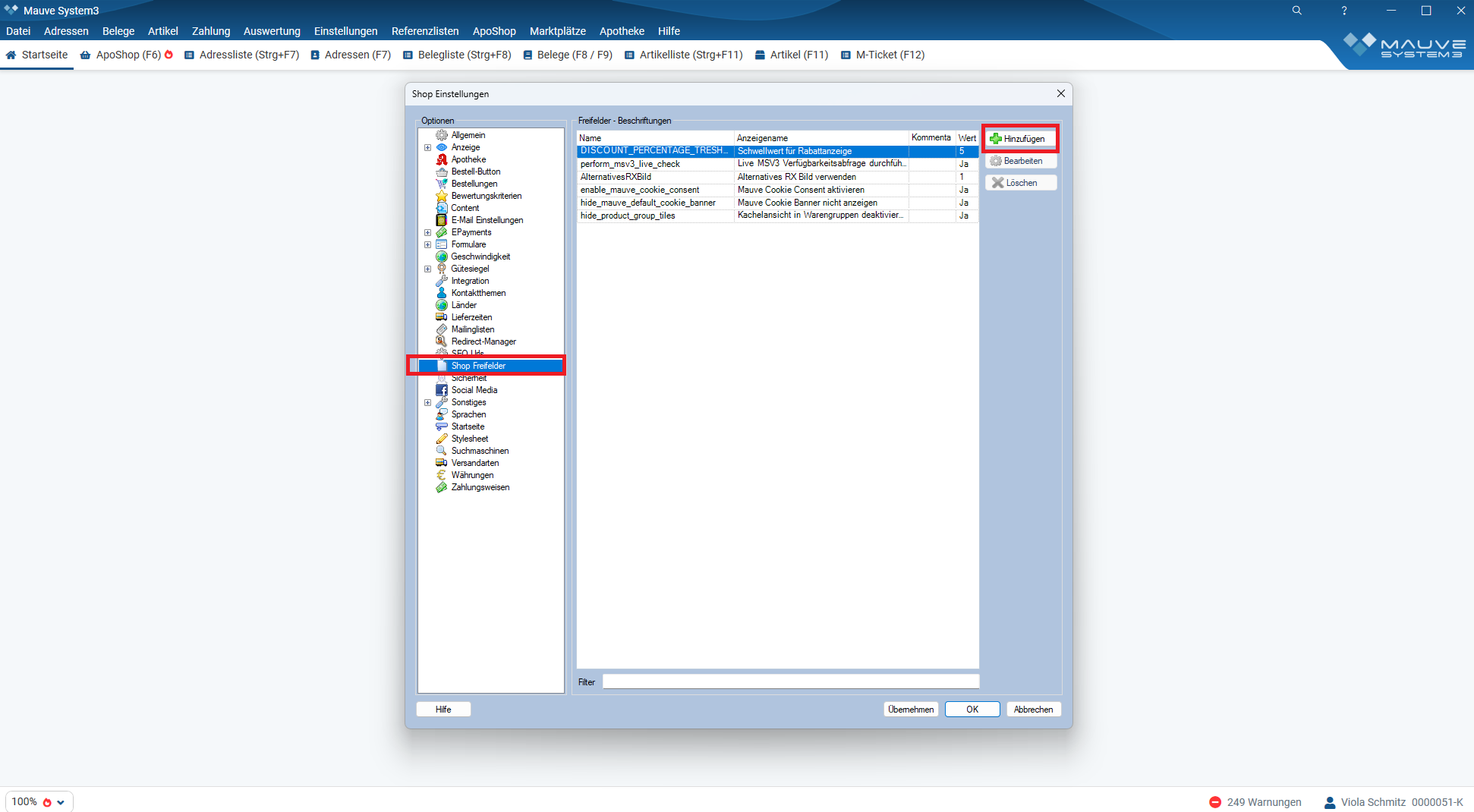Expand the Gütesiegel tree node
Viewport: 1474px width, 812px height.
[427, 269]
